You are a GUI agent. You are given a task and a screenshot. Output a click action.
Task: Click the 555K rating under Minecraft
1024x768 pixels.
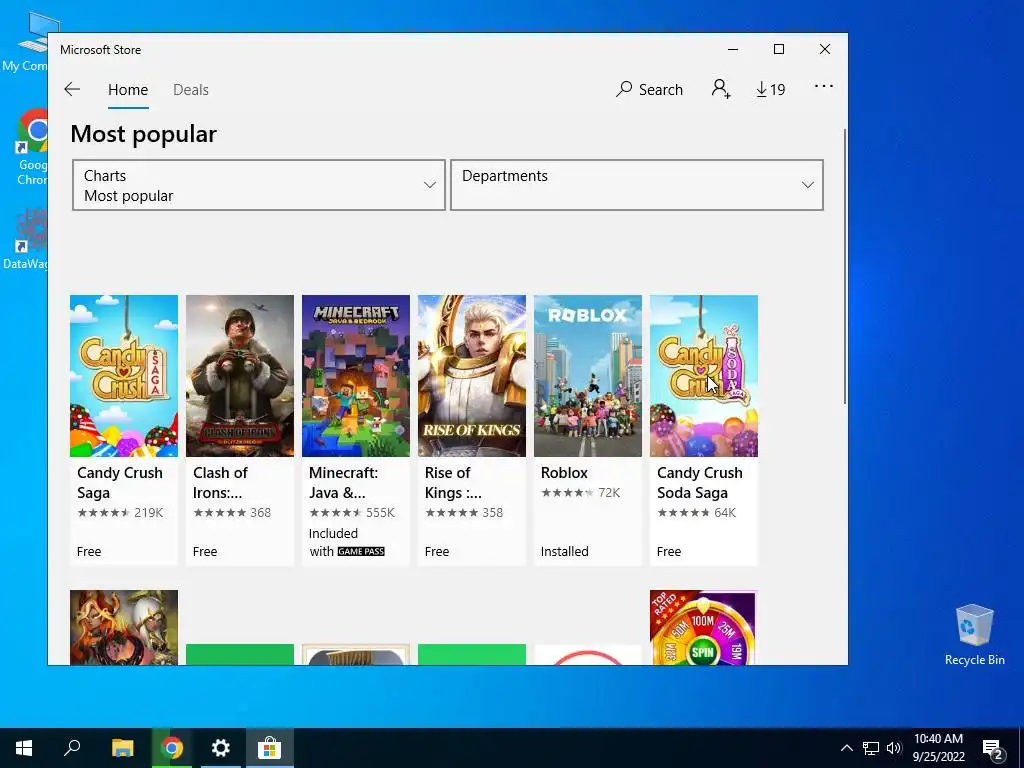click(380, 513)
